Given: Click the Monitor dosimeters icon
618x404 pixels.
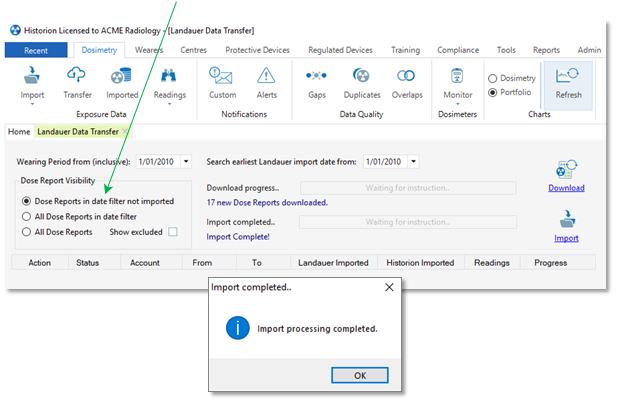Looking at the screenshot, I should tap(457, 75).
